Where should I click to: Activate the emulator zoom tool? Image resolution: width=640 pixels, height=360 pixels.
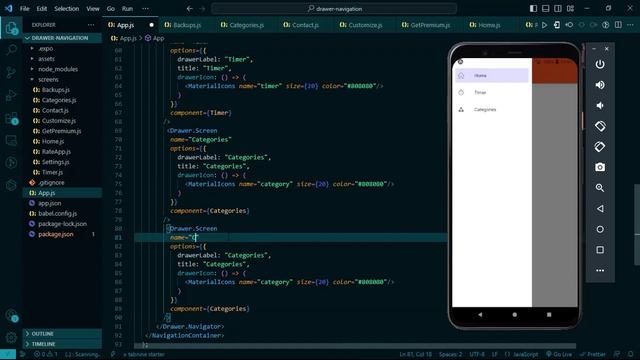600,188
